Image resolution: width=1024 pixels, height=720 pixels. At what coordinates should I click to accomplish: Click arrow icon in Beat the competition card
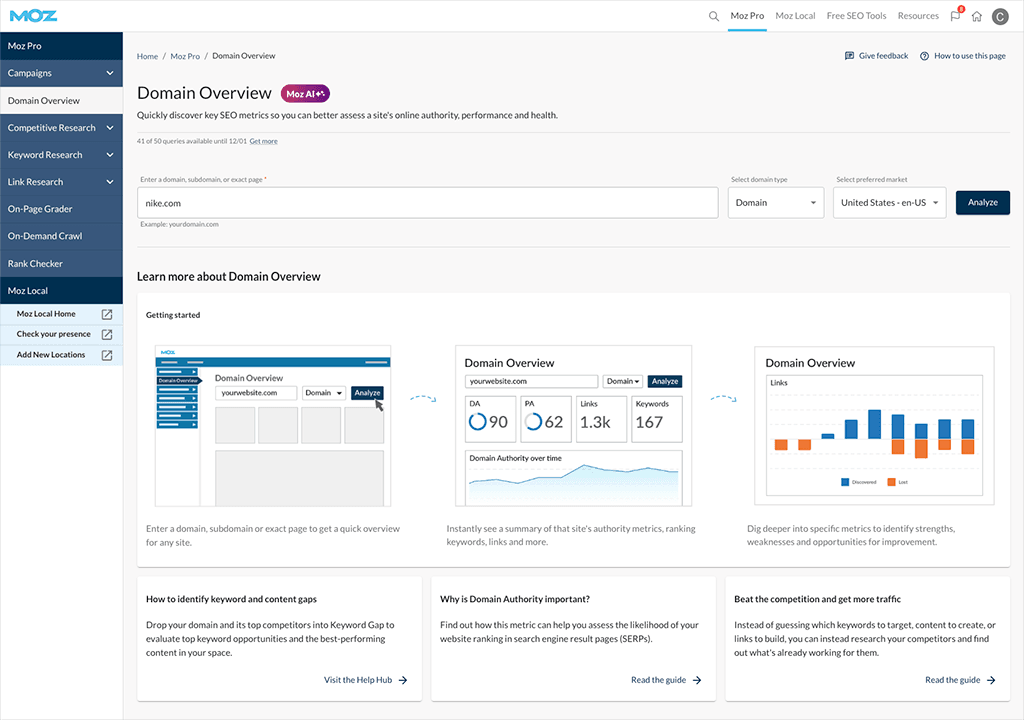[x=991, y=680]
